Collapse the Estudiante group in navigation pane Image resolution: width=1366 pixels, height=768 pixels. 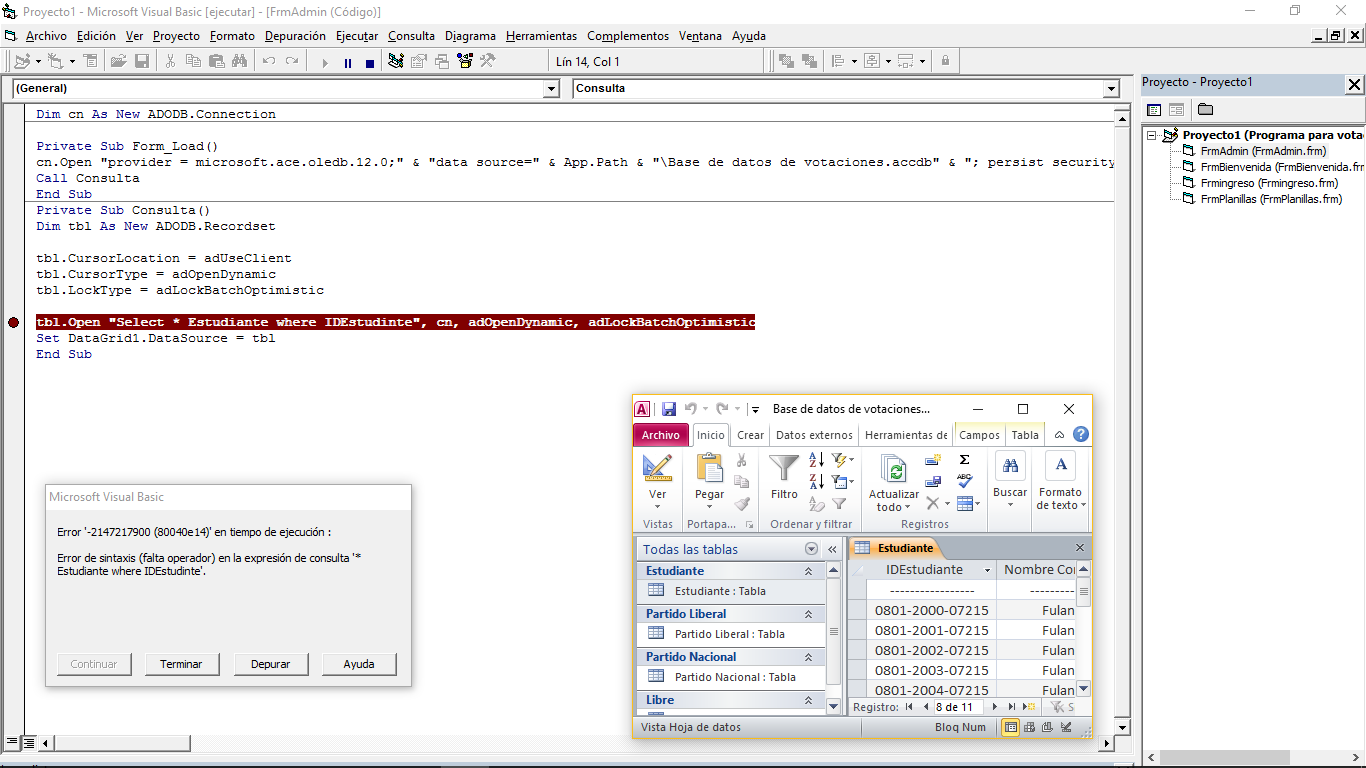pyautogui.click(x=808, y=571)
